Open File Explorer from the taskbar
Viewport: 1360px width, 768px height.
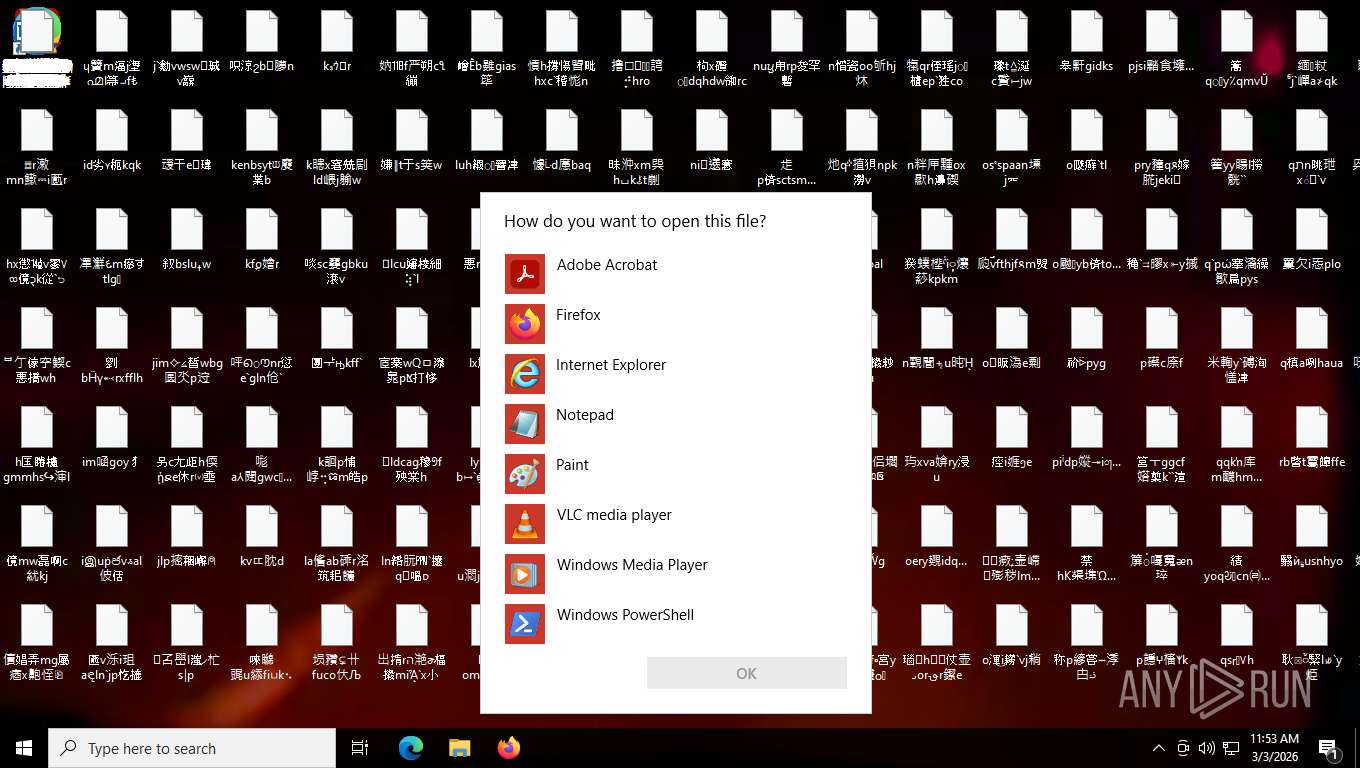click(459, 748)
